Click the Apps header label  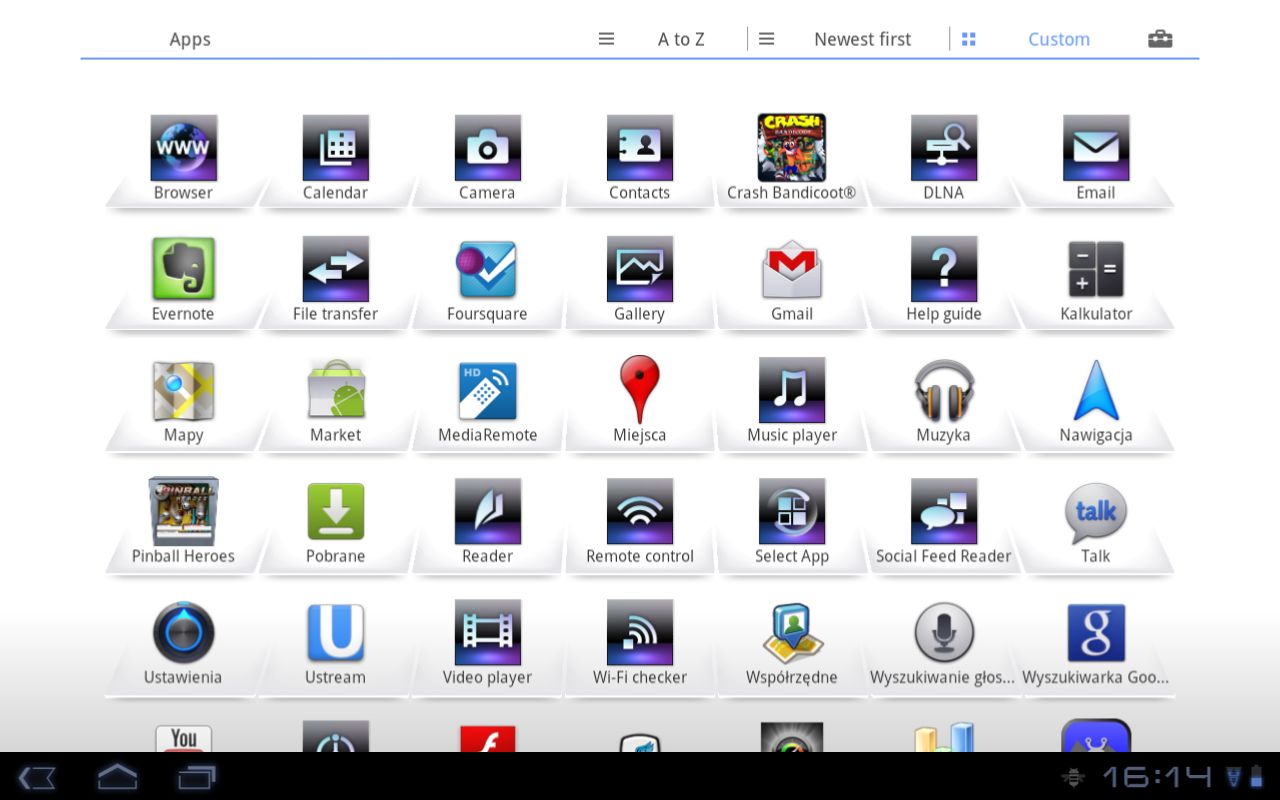(189, 39)
